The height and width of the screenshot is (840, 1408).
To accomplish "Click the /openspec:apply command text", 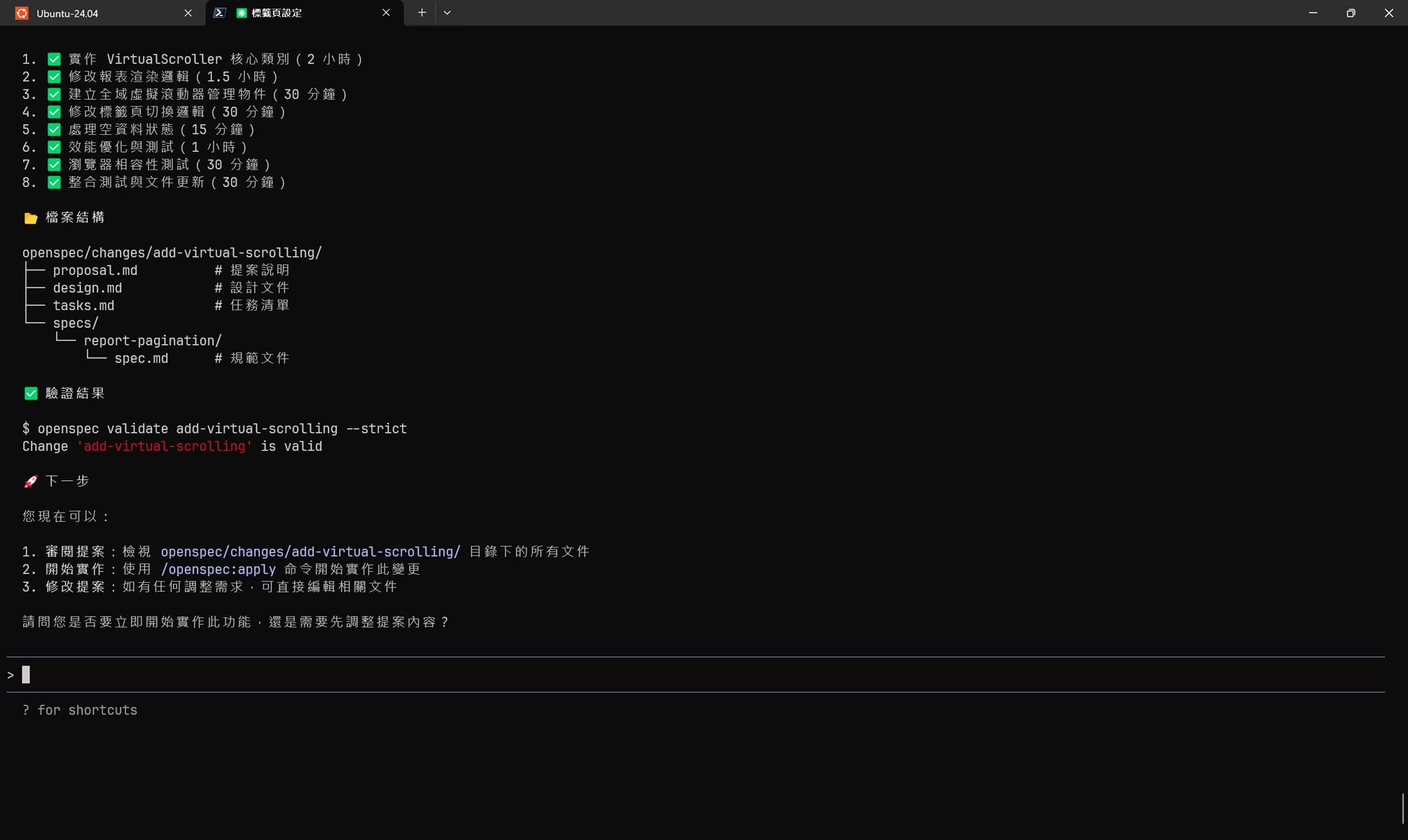I will 218,570.
